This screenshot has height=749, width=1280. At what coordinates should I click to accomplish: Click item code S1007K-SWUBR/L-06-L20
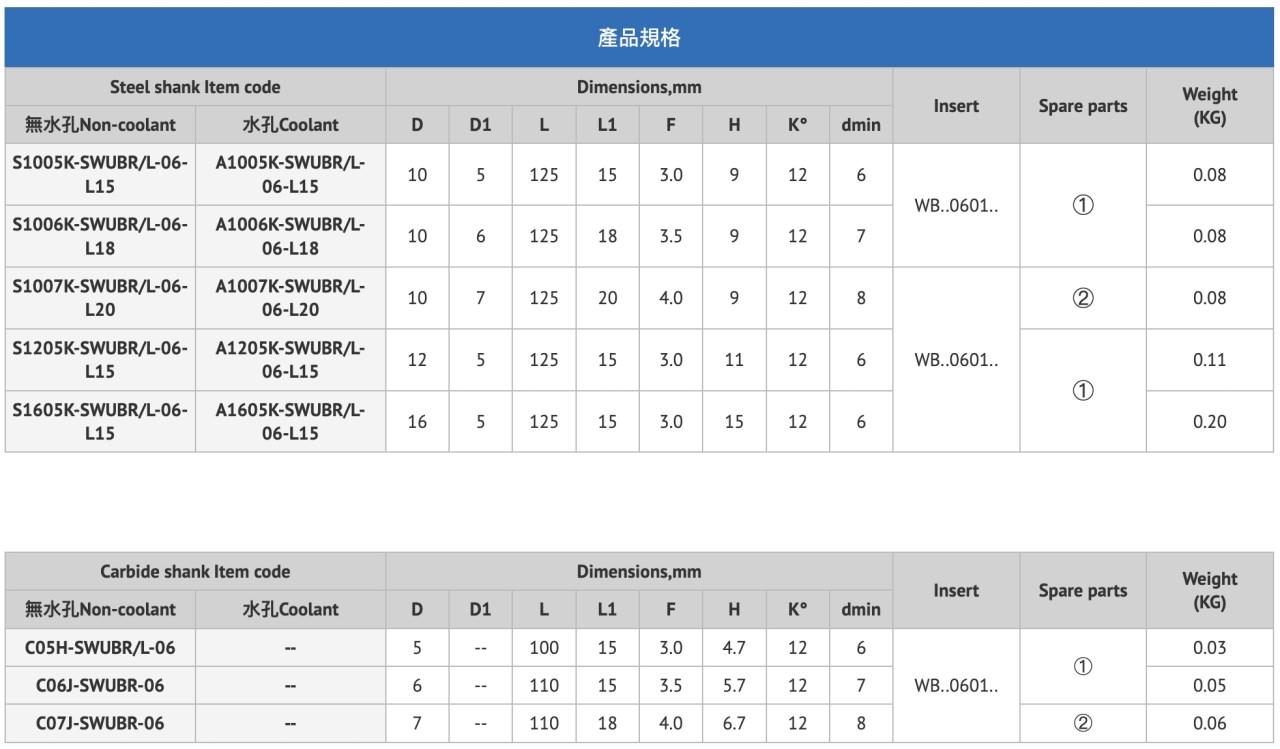click(x=100, y=298)
